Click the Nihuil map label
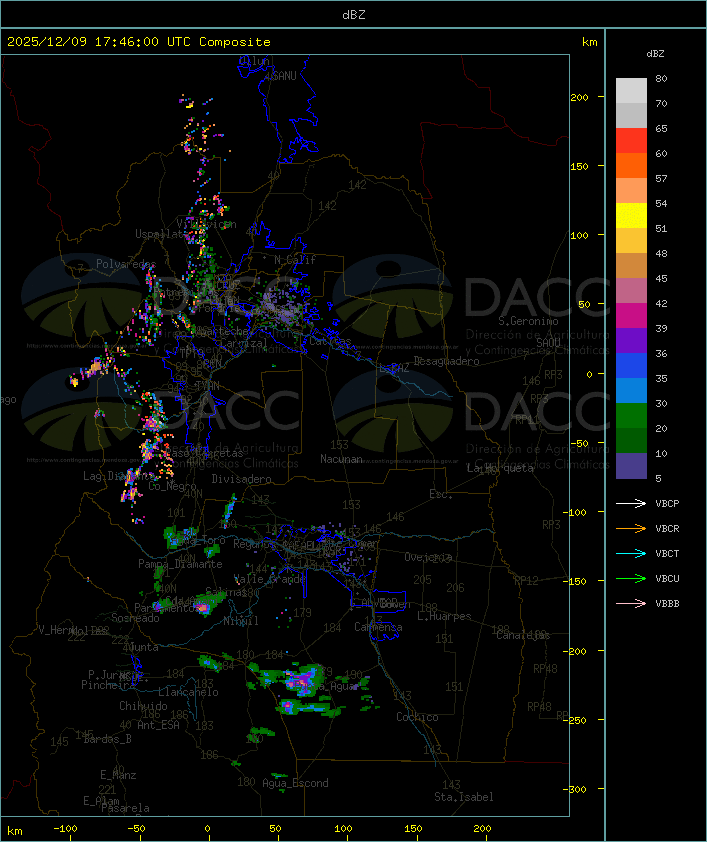The height and width of the screenshot is (842, 707). pyautogui.click(x=241, y=621)
